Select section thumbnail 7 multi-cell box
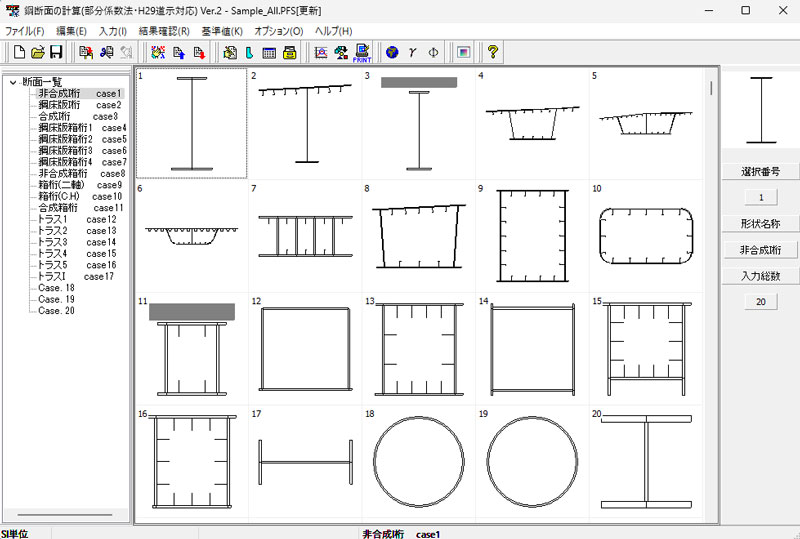The image size is (800, 539). pos(305,236)
